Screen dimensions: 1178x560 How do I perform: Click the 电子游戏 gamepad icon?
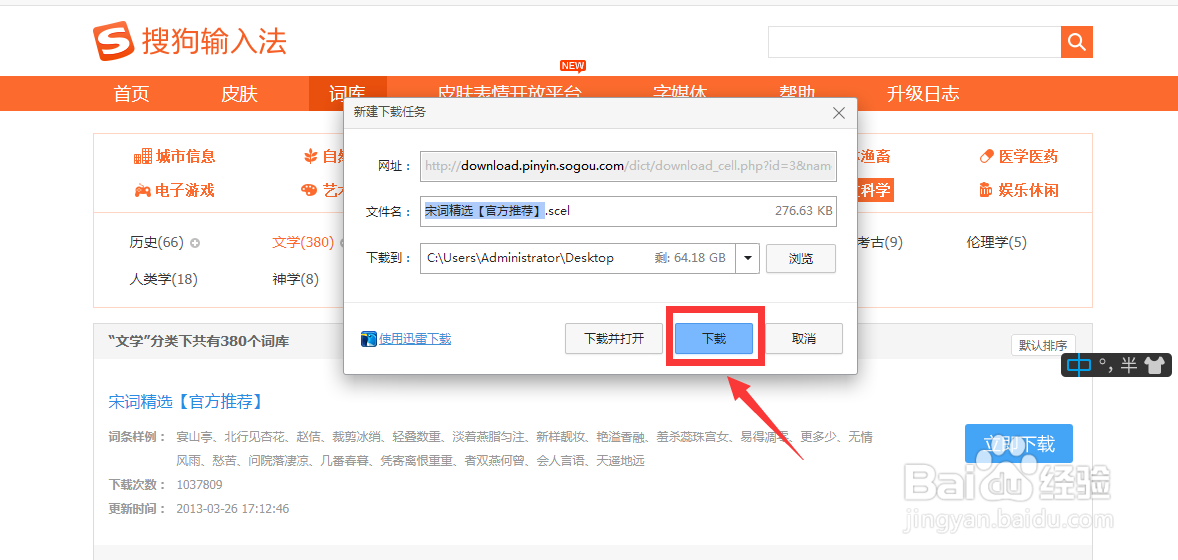point(143,190)
